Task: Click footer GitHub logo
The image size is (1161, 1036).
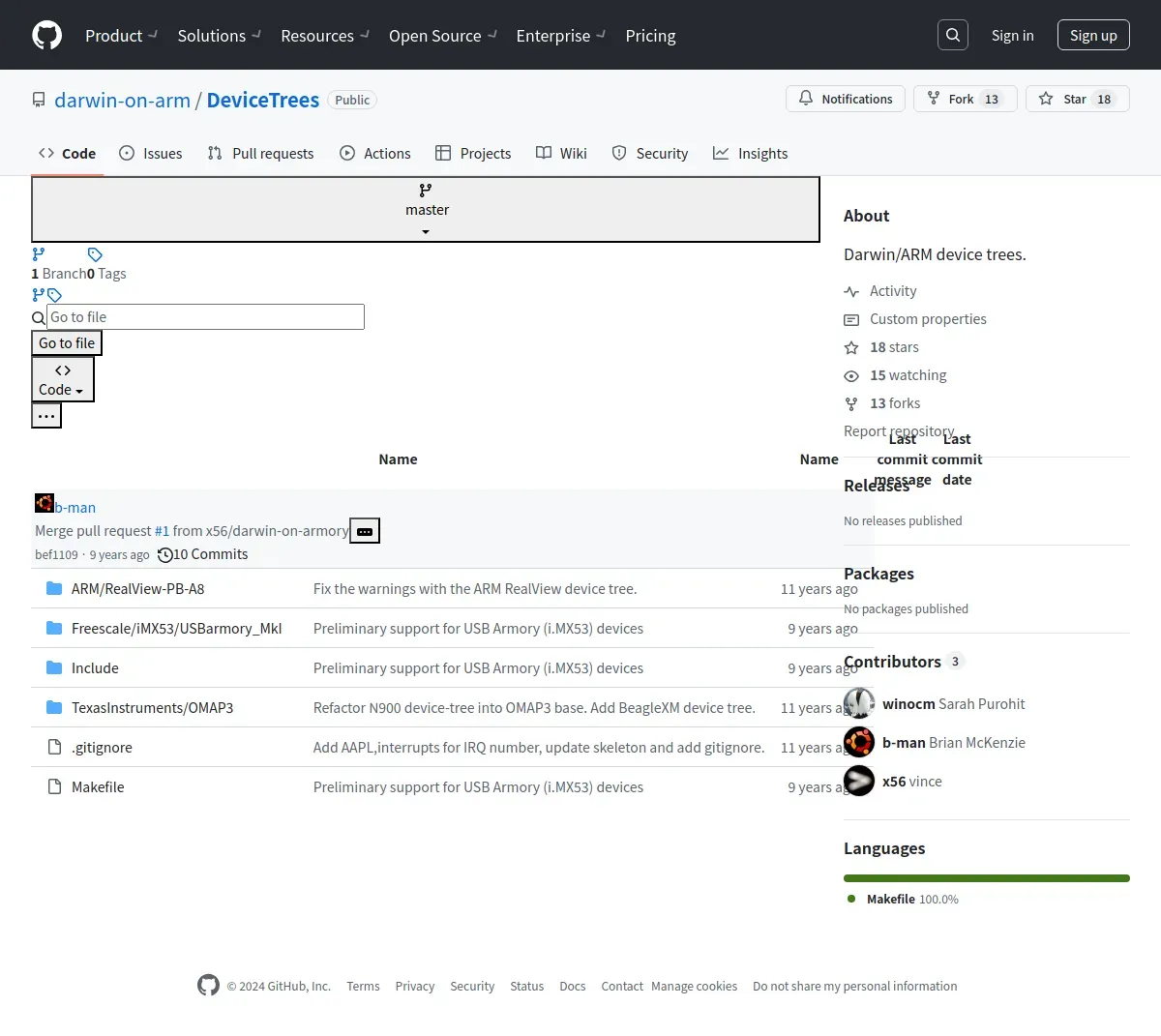Action: pos(208,985)
